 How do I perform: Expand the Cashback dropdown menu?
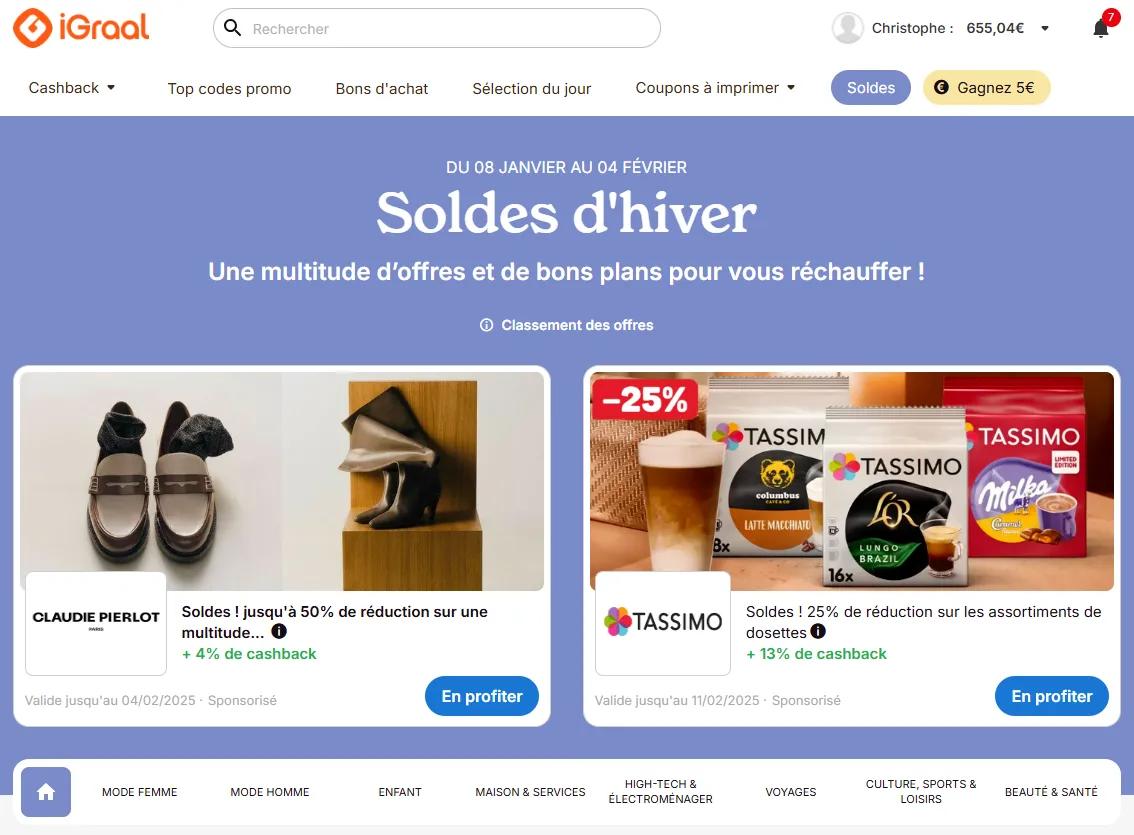72,87
